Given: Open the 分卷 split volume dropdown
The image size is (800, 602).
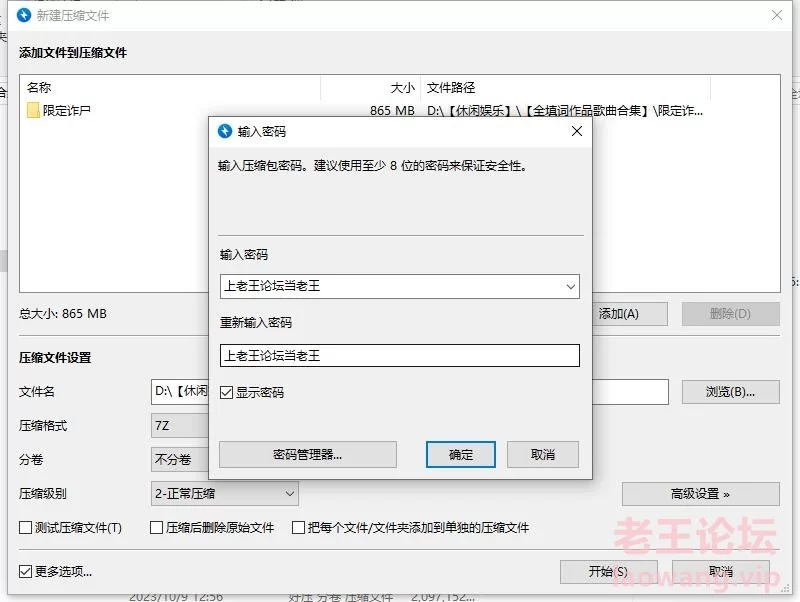Looking at the screenshot, I should coord(180,460).
